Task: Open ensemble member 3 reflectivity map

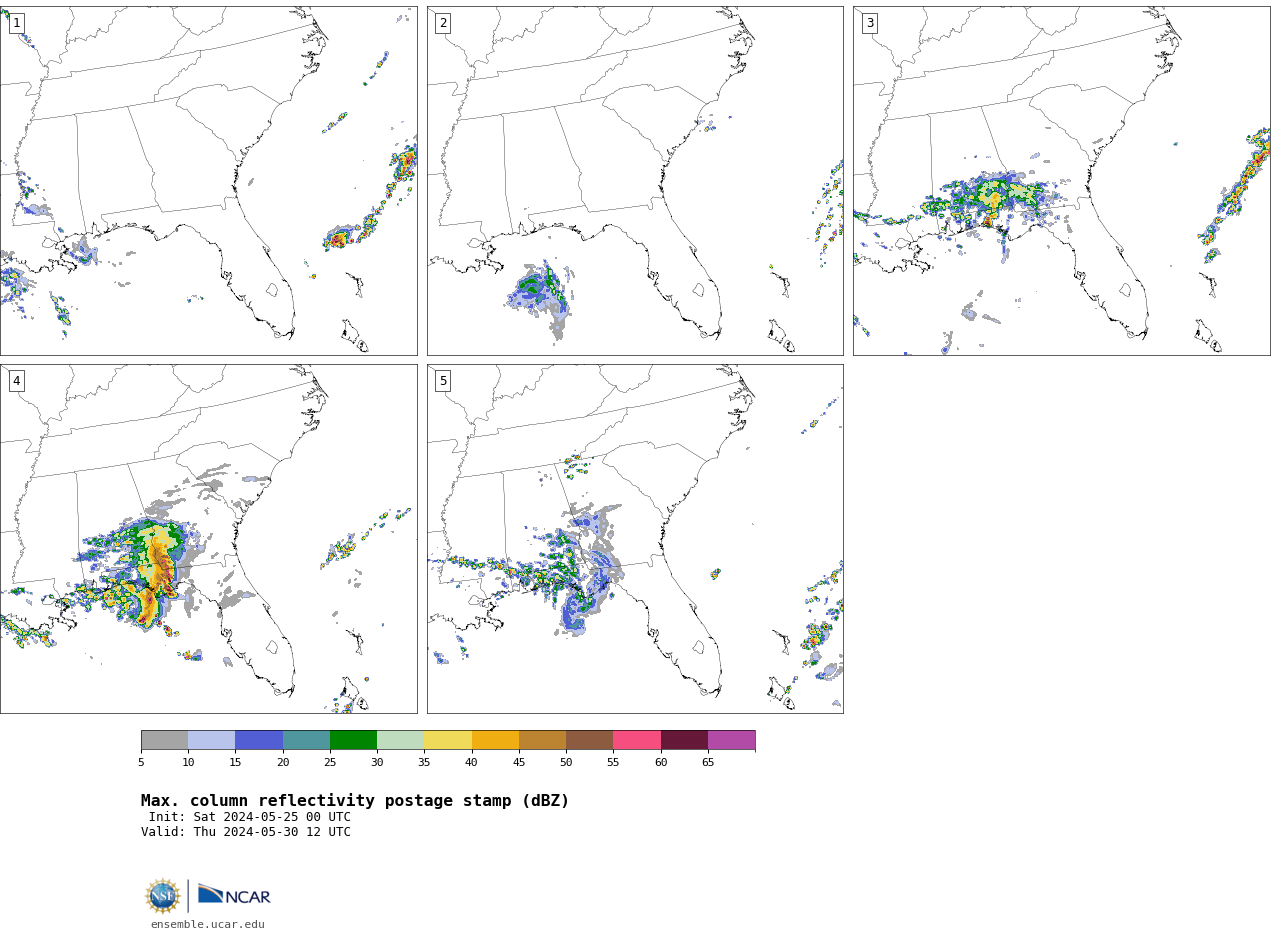Action: point(1061,181)
